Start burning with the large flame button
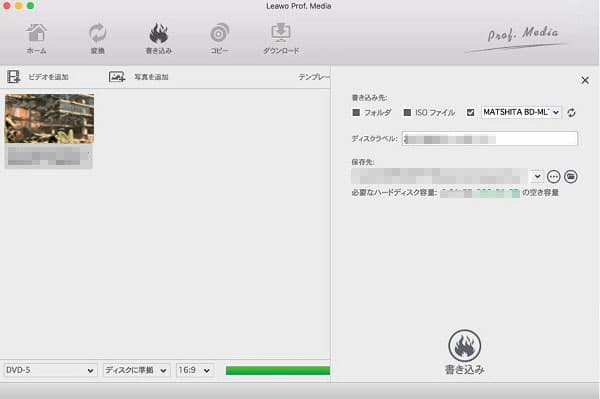The height and width of the screenshot is (399, 600). click(465, 345)
